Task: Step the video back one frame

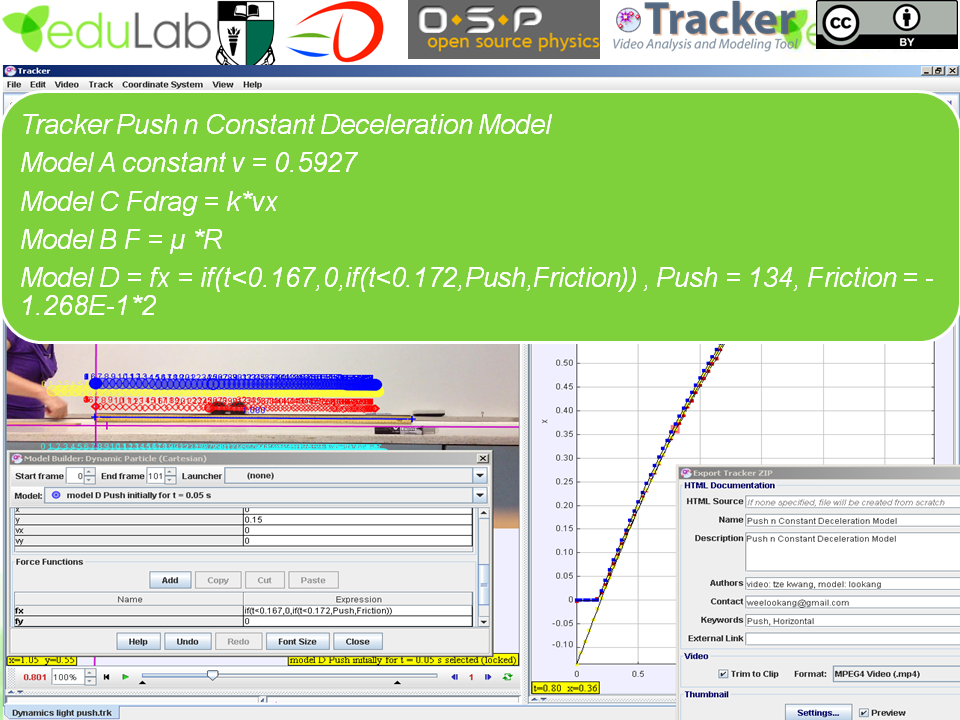Action: (454, 677)
